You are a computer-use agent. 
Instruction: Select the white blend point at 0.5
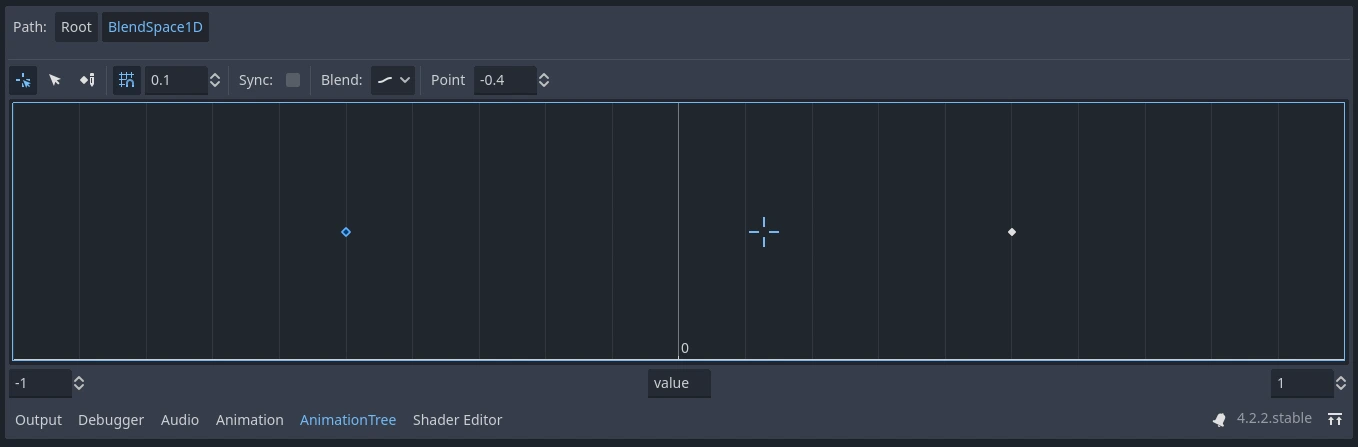(x=1012, y=232)
